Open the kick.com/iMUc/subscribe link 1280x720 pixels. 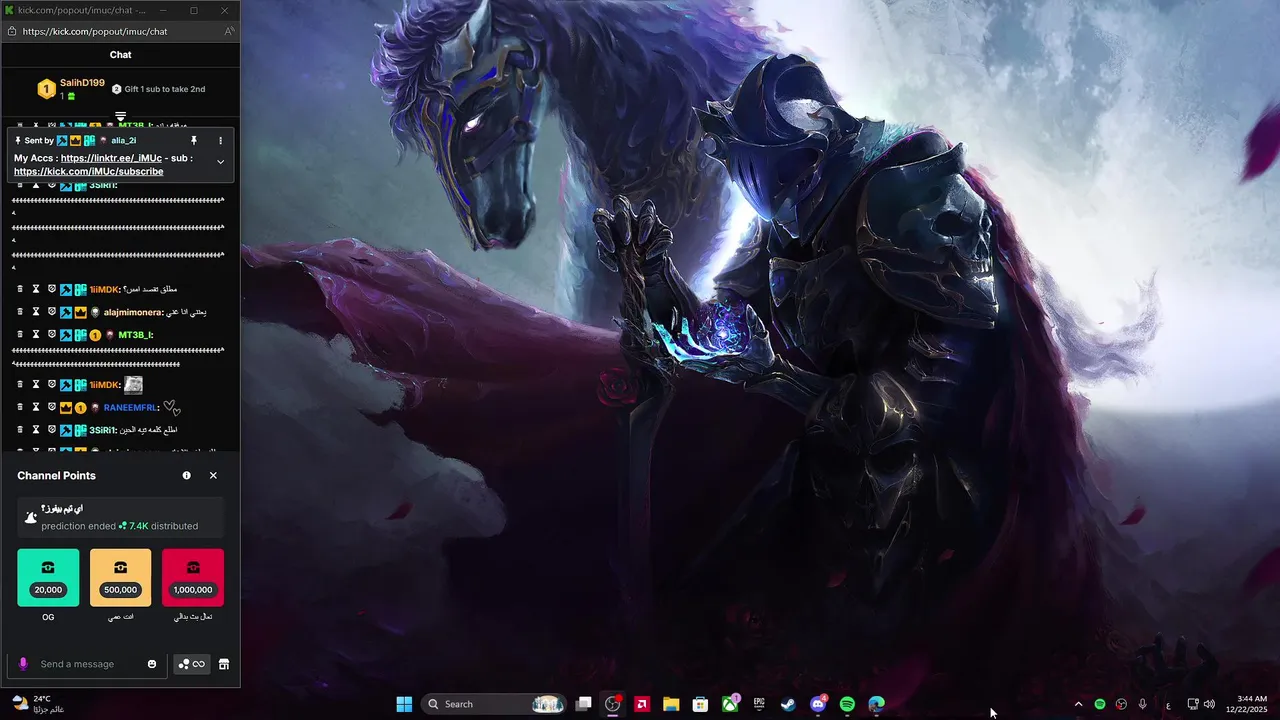(x=88, y=172)
